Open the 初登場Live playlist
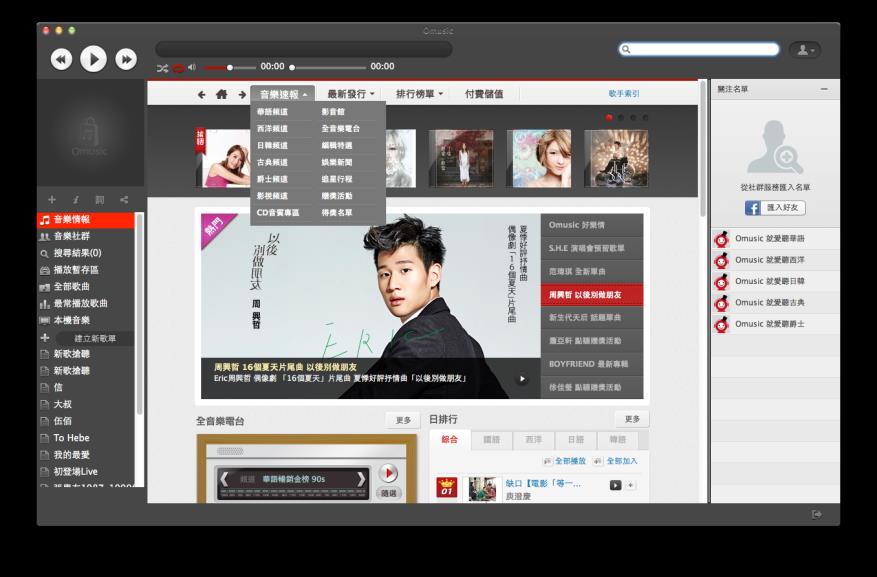The width and height of the screenshot is (877, 577). pos(86,471)
